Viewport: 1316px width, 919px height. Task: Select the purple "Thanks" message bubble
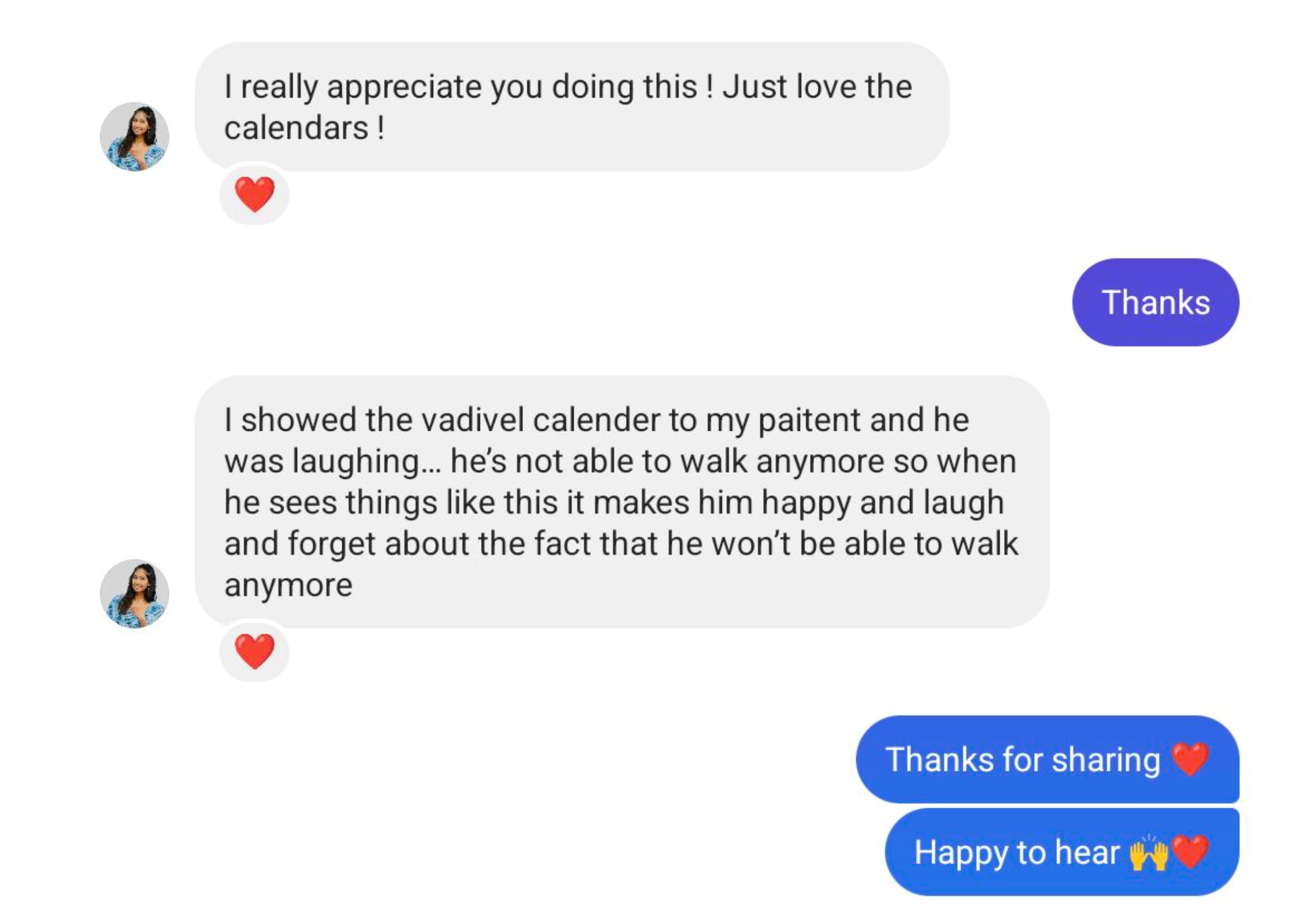click(1155, 302)
